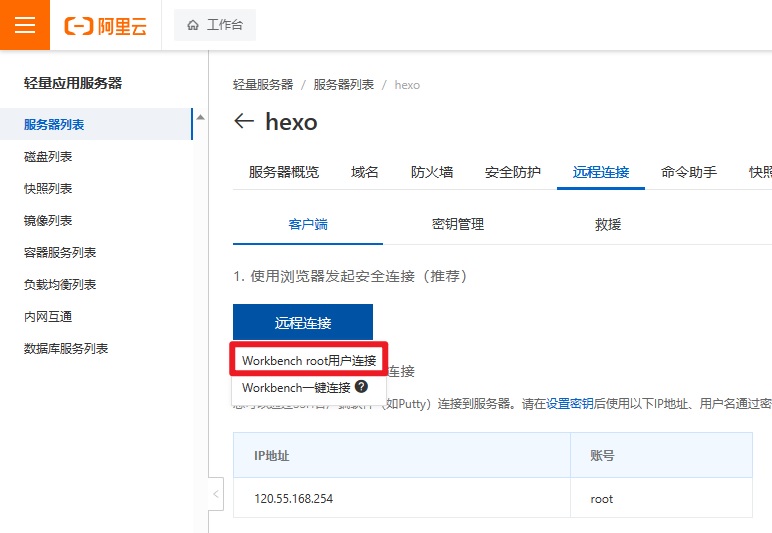Select the 客户端 sub-tab

coord(308,224)
